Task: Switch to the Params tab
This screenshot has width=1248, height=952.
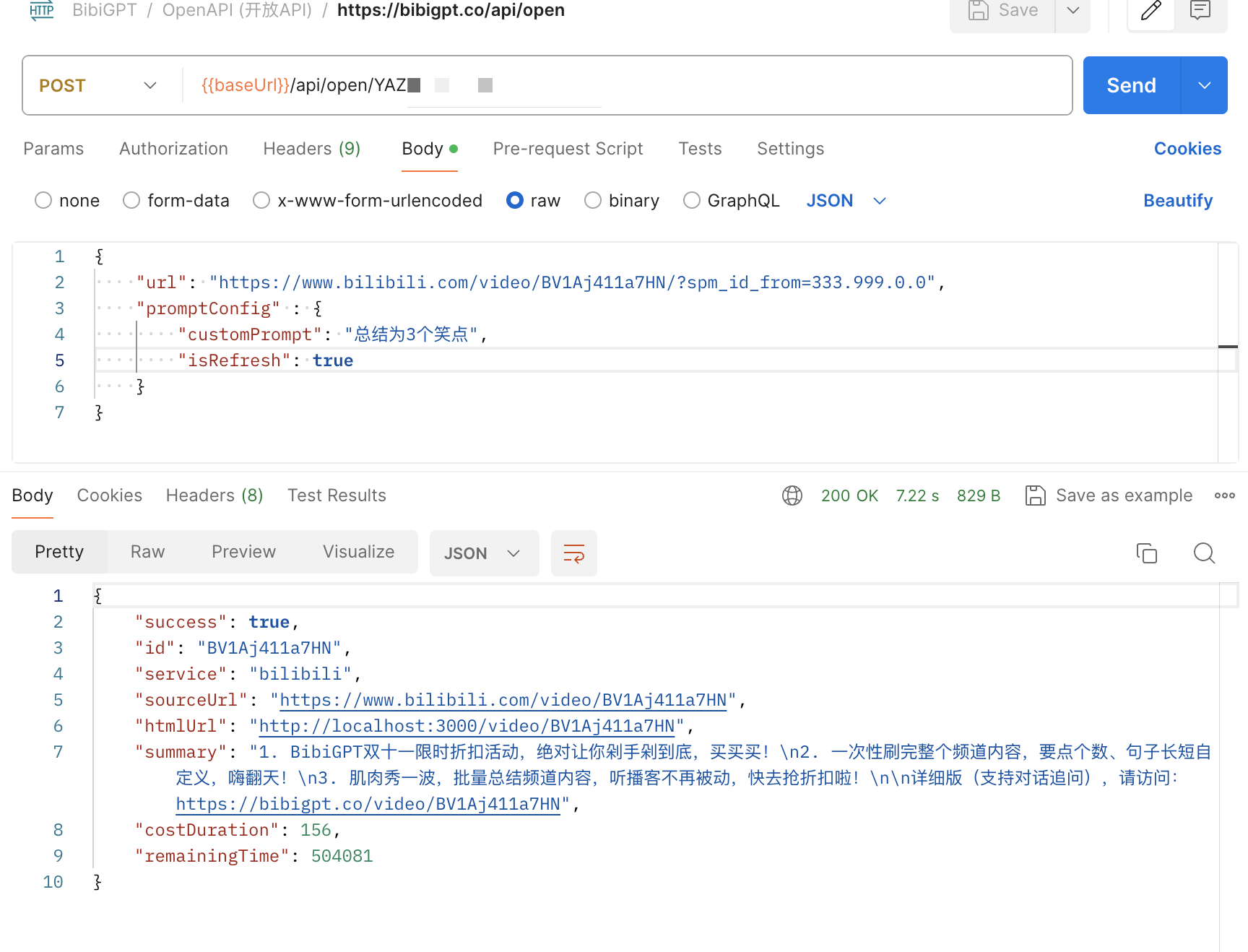Action: [x=53, y=149]
